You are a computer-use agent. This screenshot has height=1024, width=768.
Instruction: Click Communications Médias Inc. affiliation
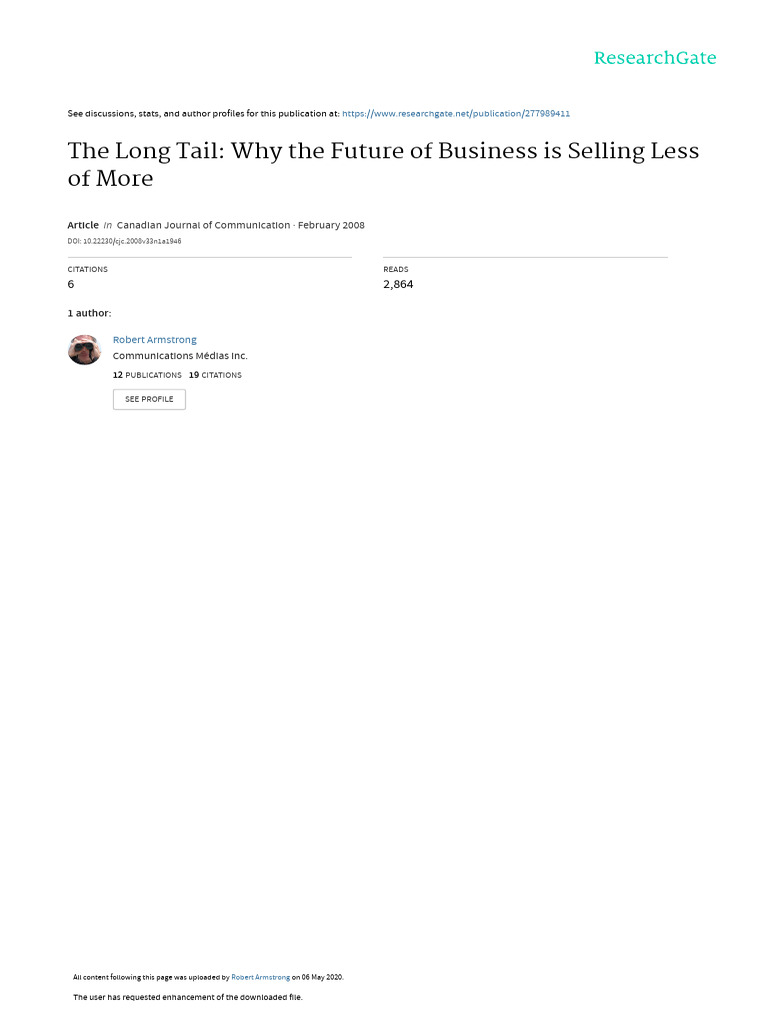[180, 356]
